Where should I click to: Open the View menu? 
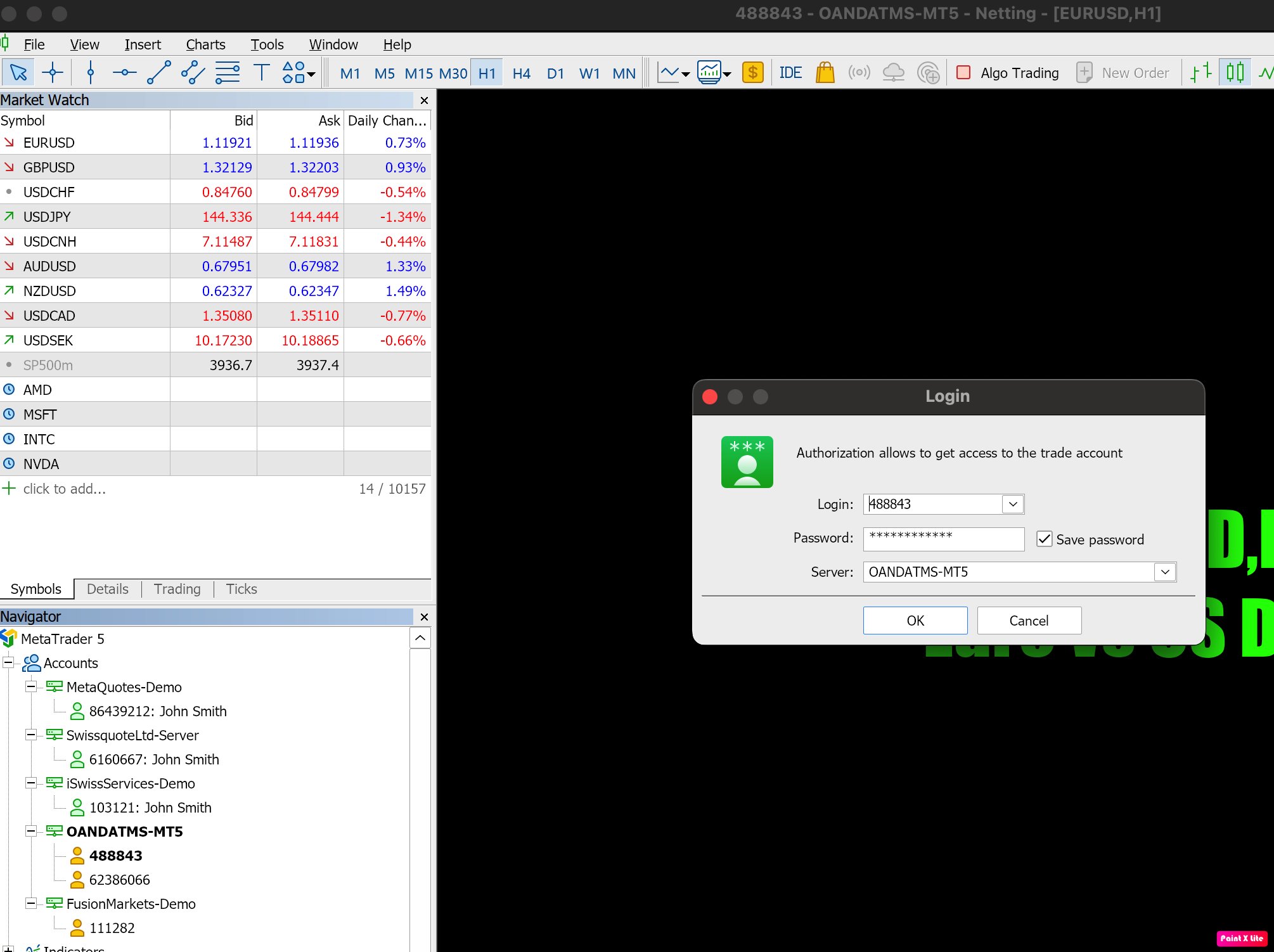pyautogui.click(x=84, y=44)
